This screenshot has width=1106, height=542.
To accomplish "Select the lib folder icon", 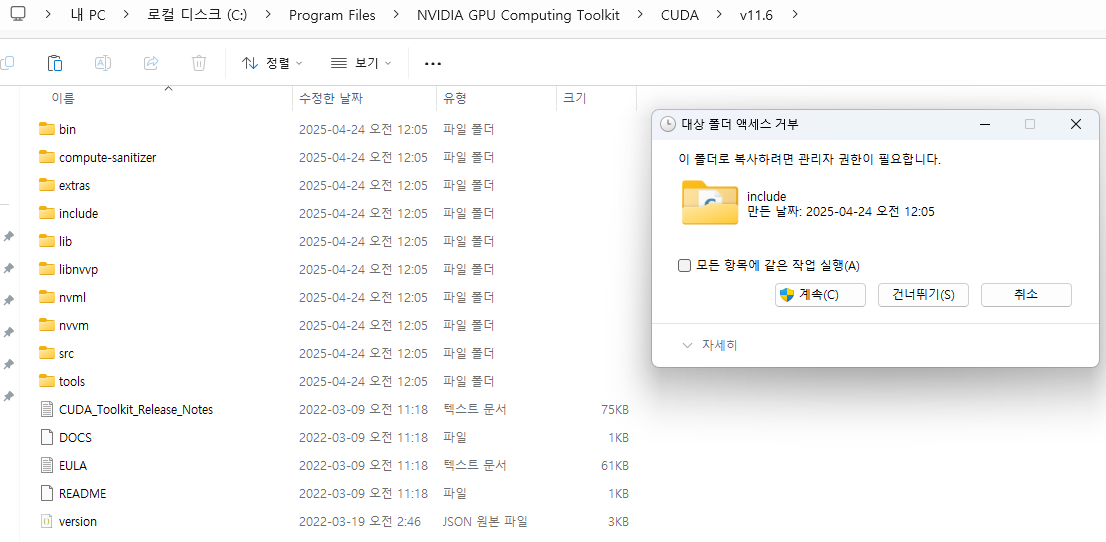I will pos(47,241).
